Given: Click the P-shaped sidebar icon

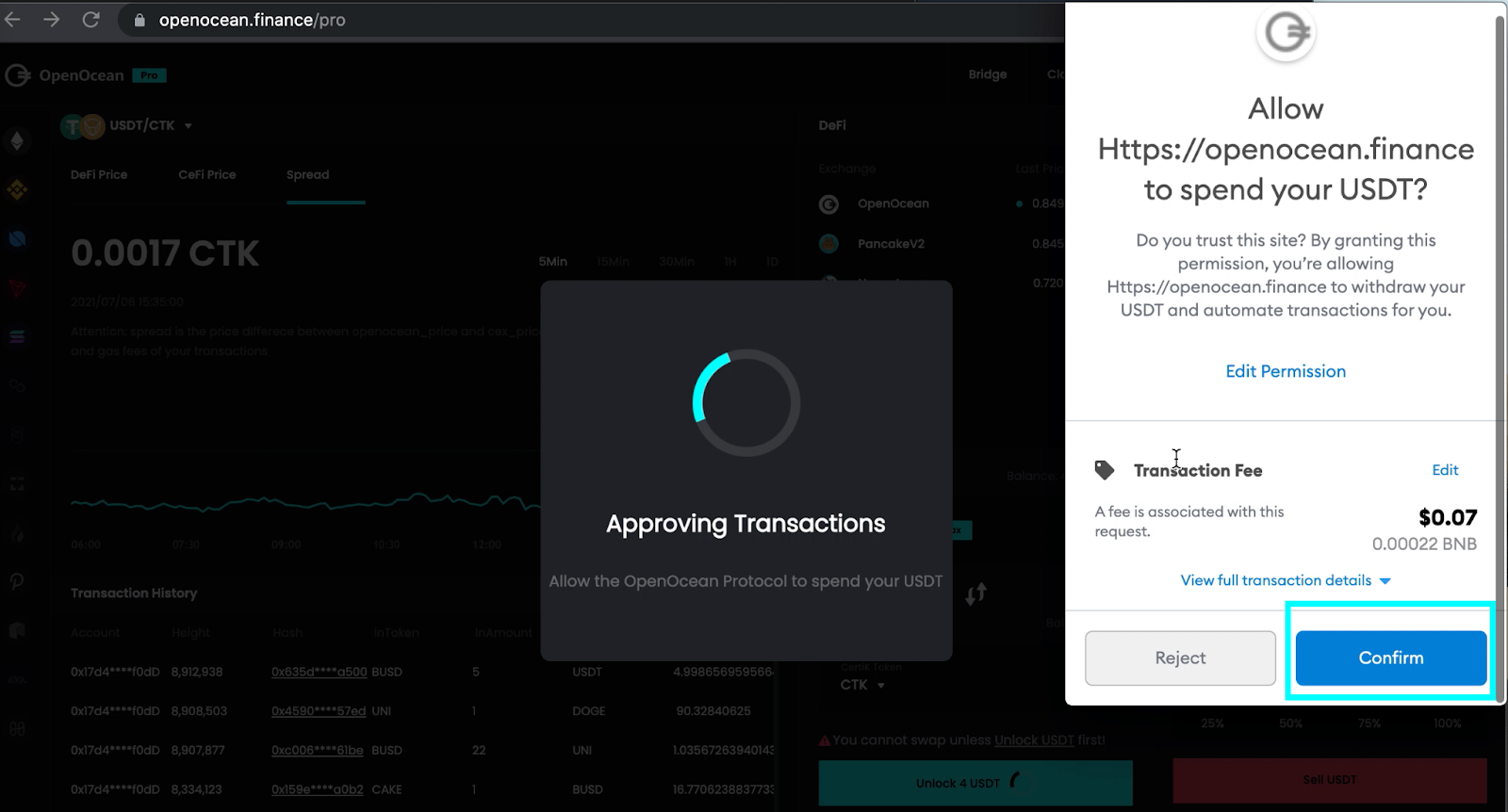Looking at the screenshot, I should point(17,581).
